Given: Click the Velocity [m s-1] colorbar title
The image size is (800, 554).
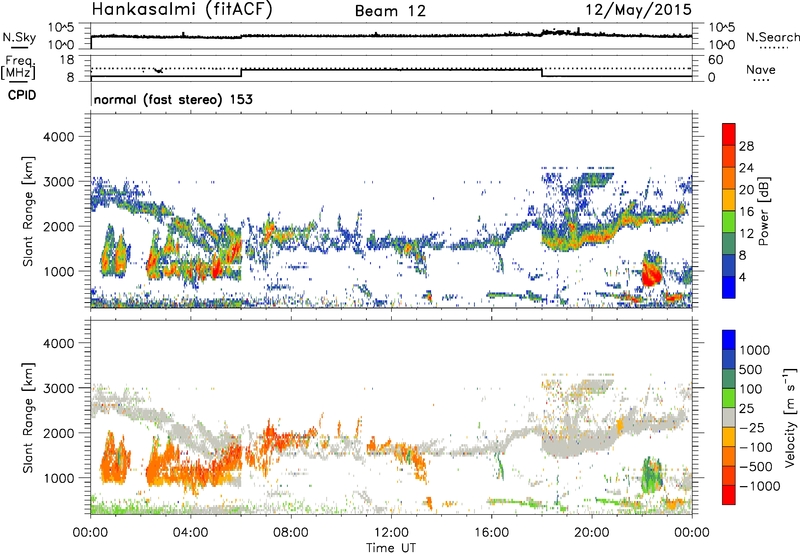Looking at the screenshot, I should click(x=790, y=417).
